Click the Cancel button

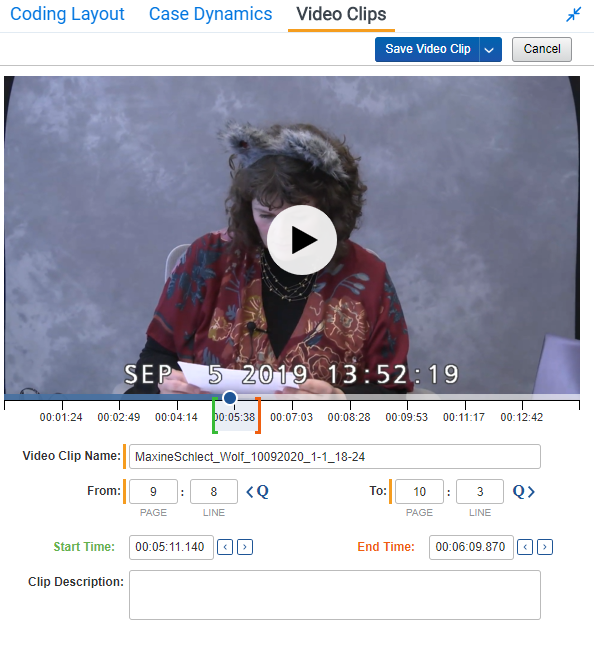542,49
